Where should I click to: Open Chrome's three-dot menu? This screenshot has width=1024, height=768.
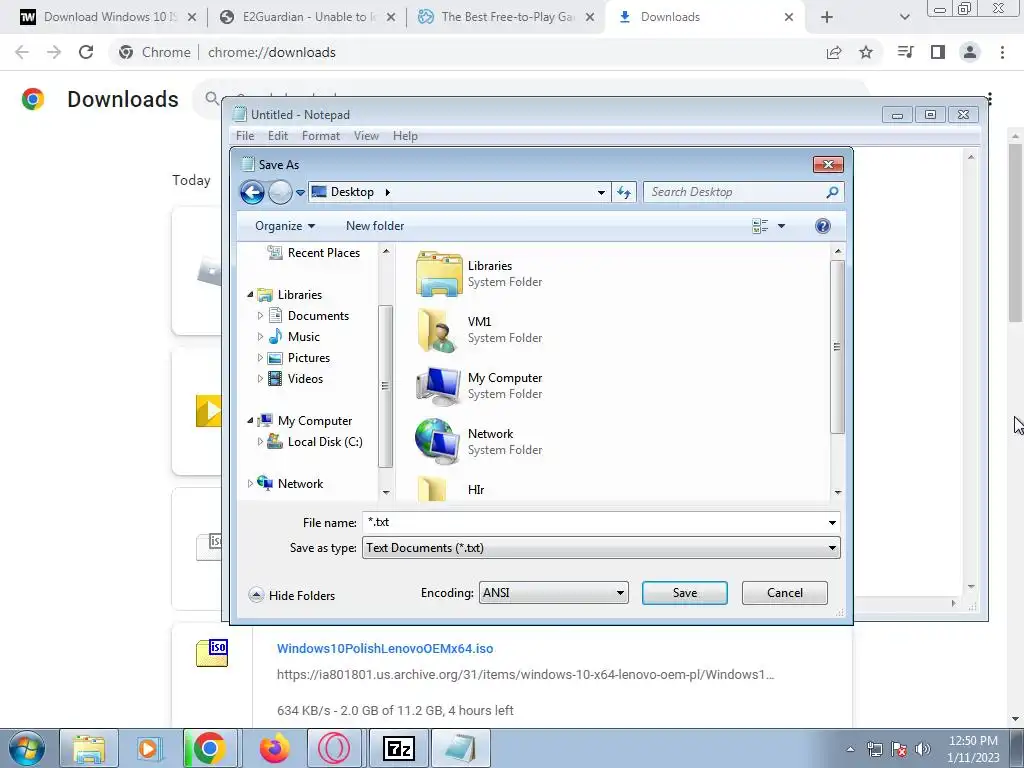(1002, 52)
